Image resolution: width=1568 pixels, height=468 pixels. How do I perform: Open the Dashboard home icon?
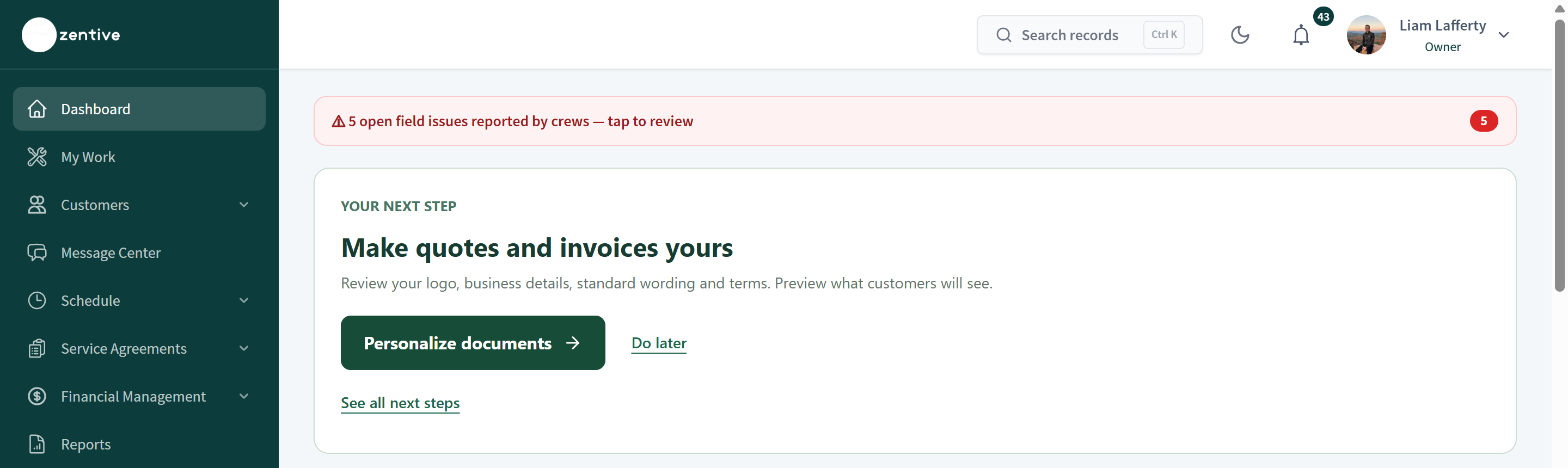tap(37, 109)
